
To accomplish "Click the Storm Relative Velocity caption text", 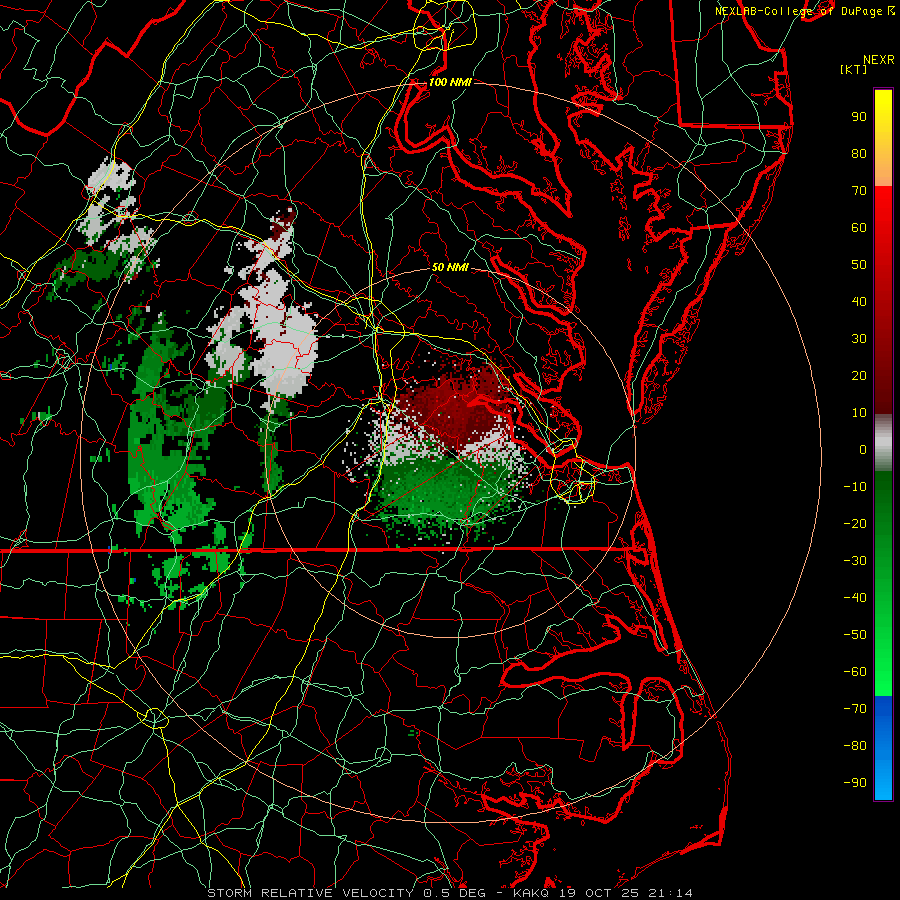I will (449, 893).
